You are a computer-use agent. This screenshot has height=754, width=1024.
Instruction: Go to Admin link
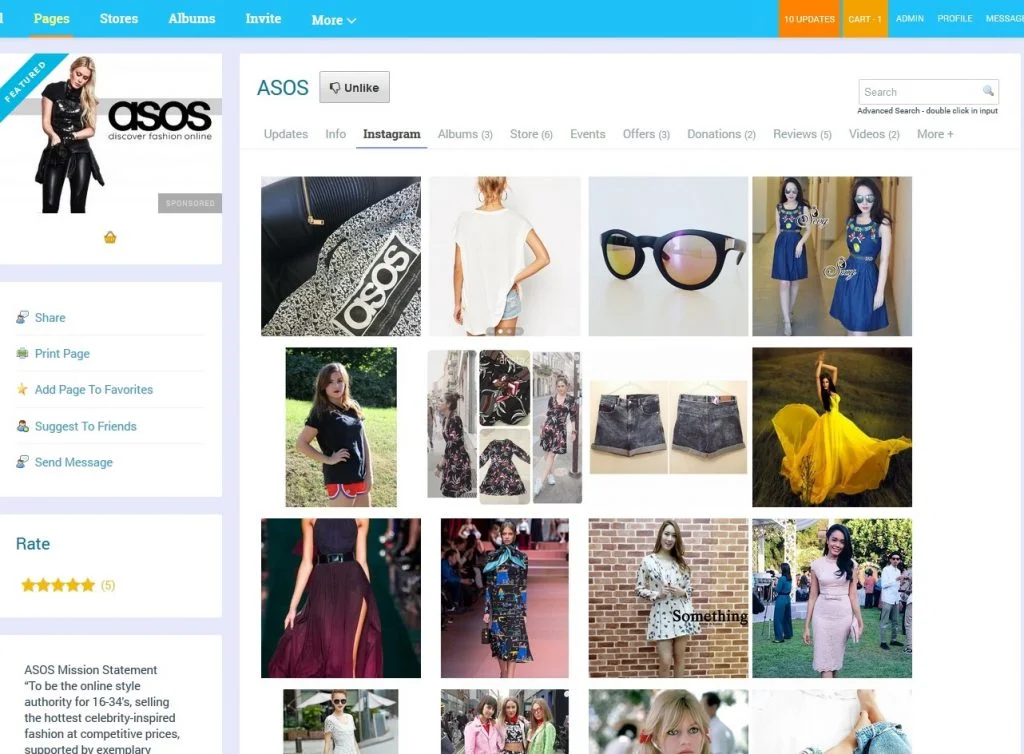pyautogui.click(x=910, y=19)
